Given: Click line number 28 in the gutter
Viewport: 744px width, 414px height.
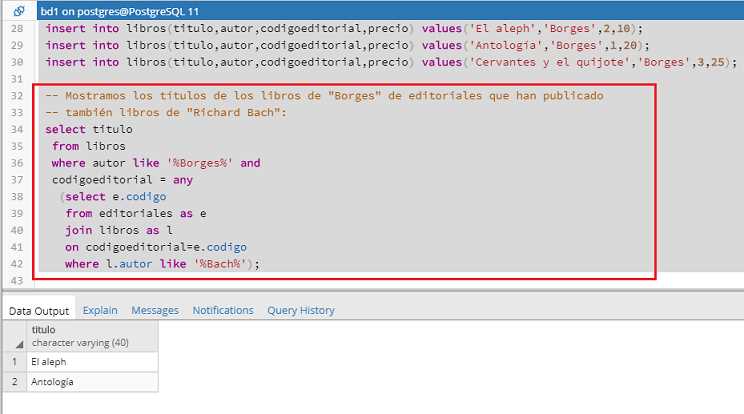Looking at the screenshot, I should (17, 28).
